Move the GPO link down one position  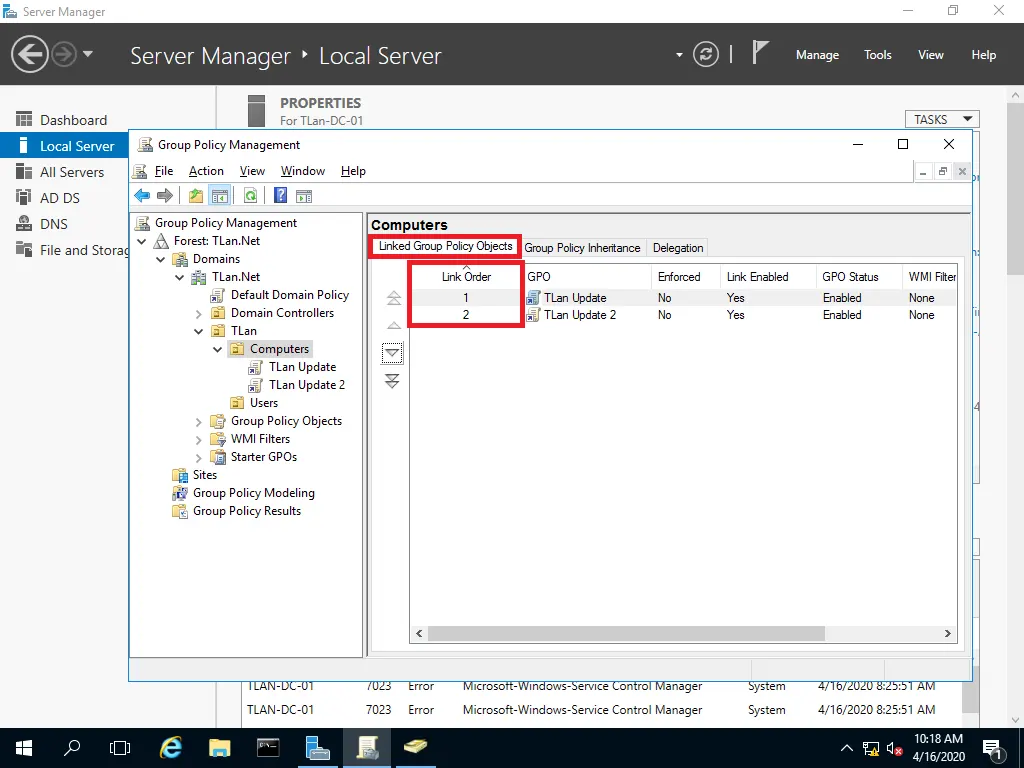tap(392, 353)
